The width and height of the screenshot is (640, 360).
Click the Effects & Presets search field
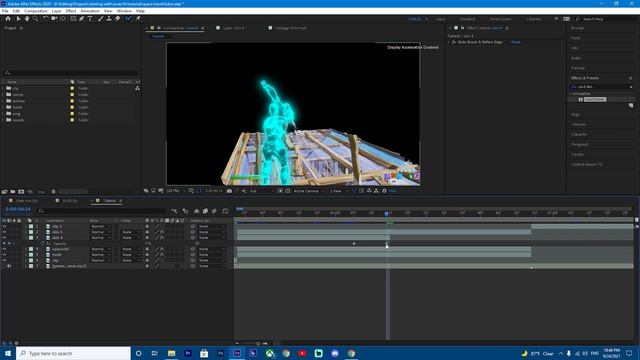pyautogui.click(x=602, y=87)
